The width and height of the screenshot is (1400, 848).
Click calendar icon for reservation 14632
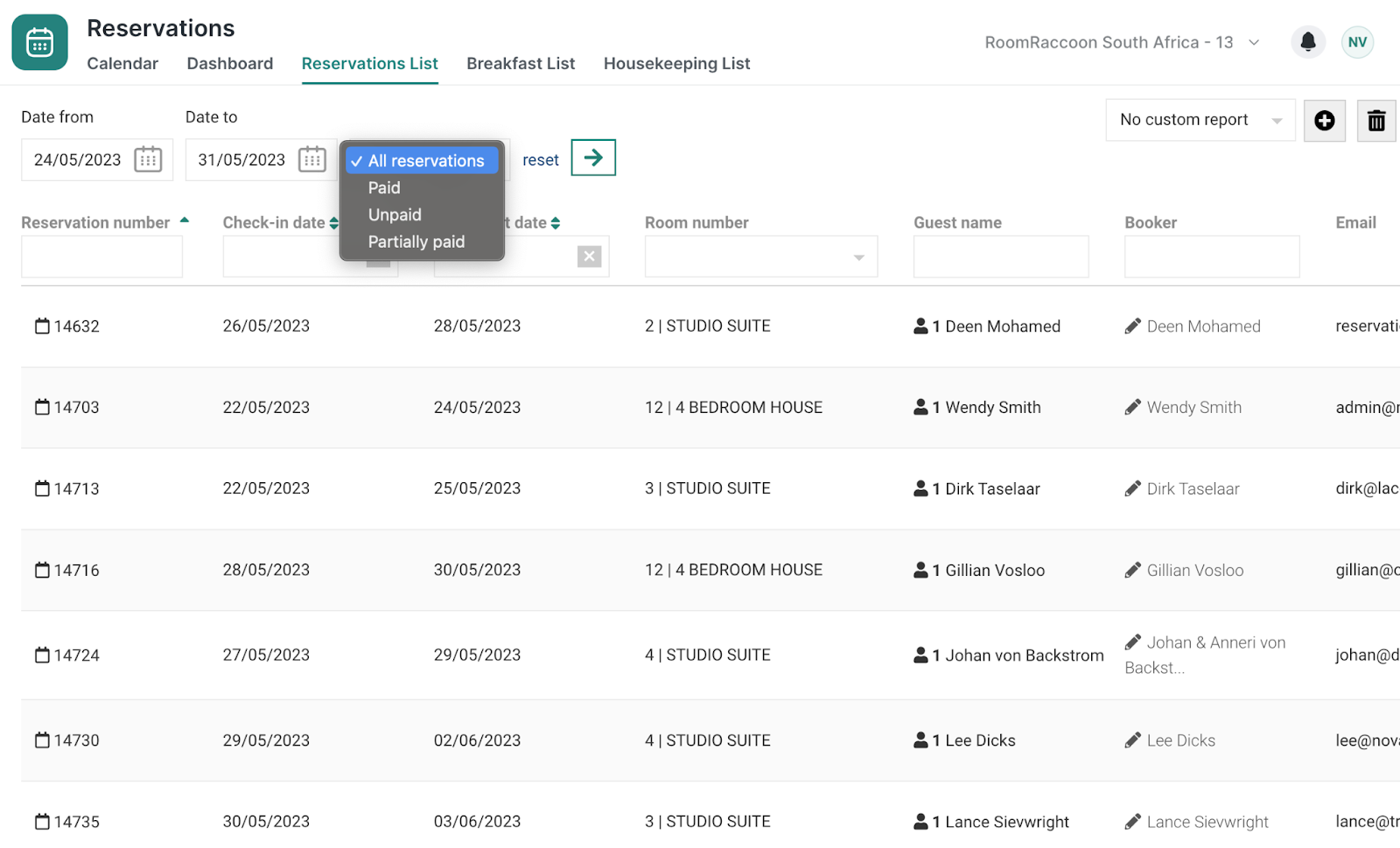click(x=42, y=326)
